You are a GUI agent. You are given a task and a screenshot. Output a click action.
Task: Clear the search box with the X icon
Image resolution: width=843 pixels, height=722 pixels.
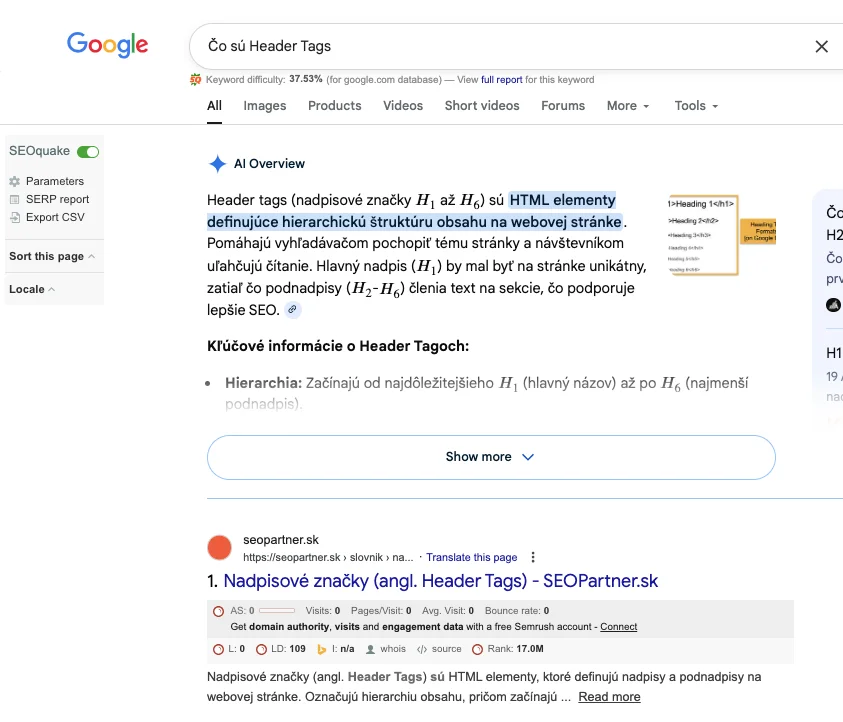821,46
